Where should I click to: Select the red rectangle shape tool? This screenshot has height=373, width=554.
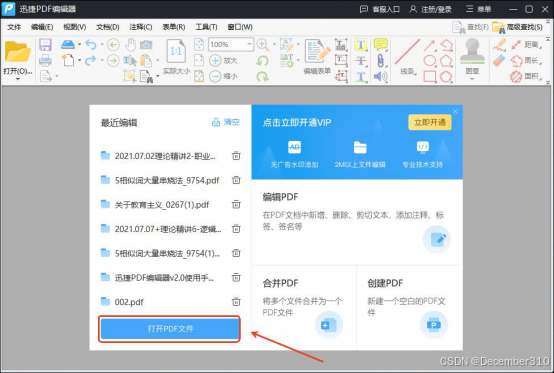(430, 76)
